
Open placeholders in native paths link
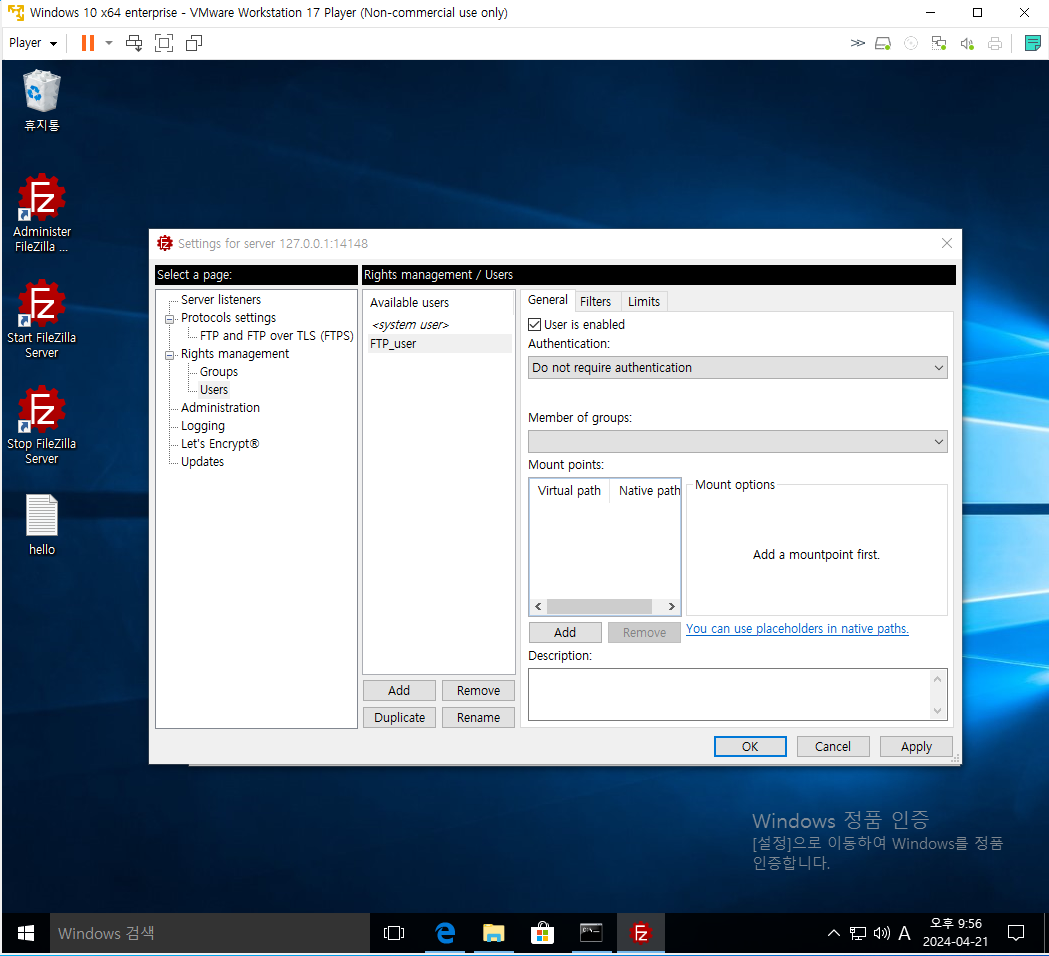[797, 629]
